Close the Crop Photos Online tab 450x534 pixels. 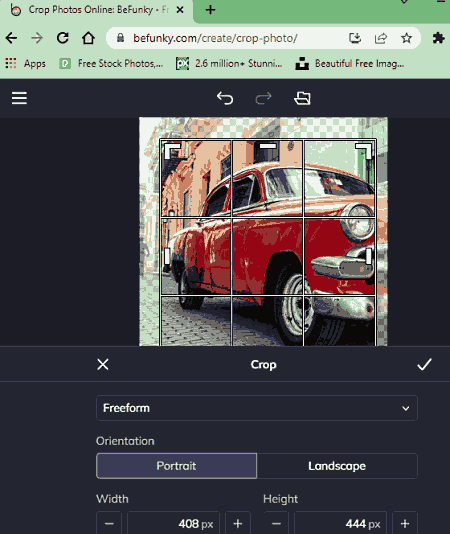(x=180, y=10)
